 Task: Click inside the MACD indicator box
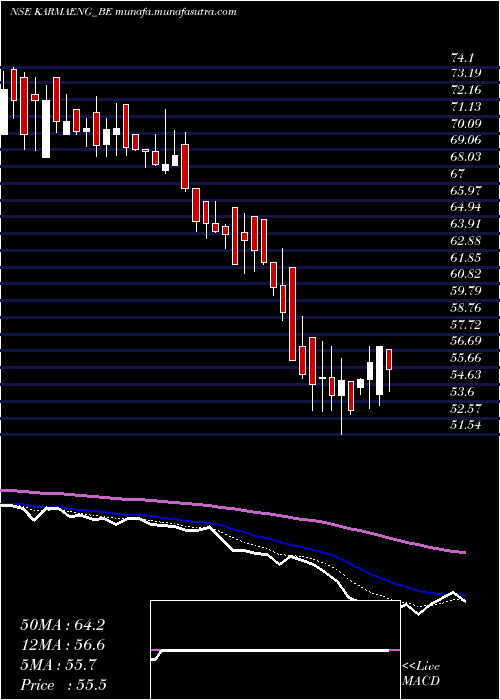pyautogui.click(x=275, y=650)
